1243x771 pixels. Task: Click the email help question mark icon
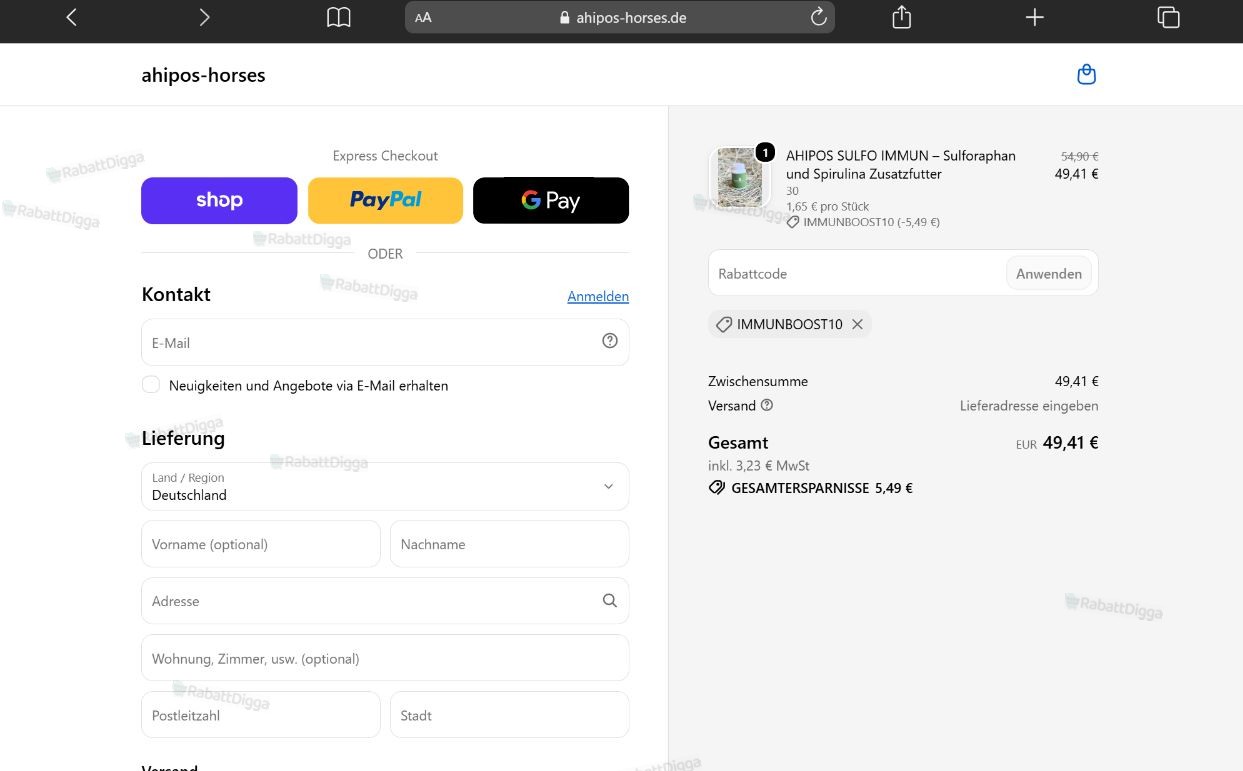[x=610, y=341]
